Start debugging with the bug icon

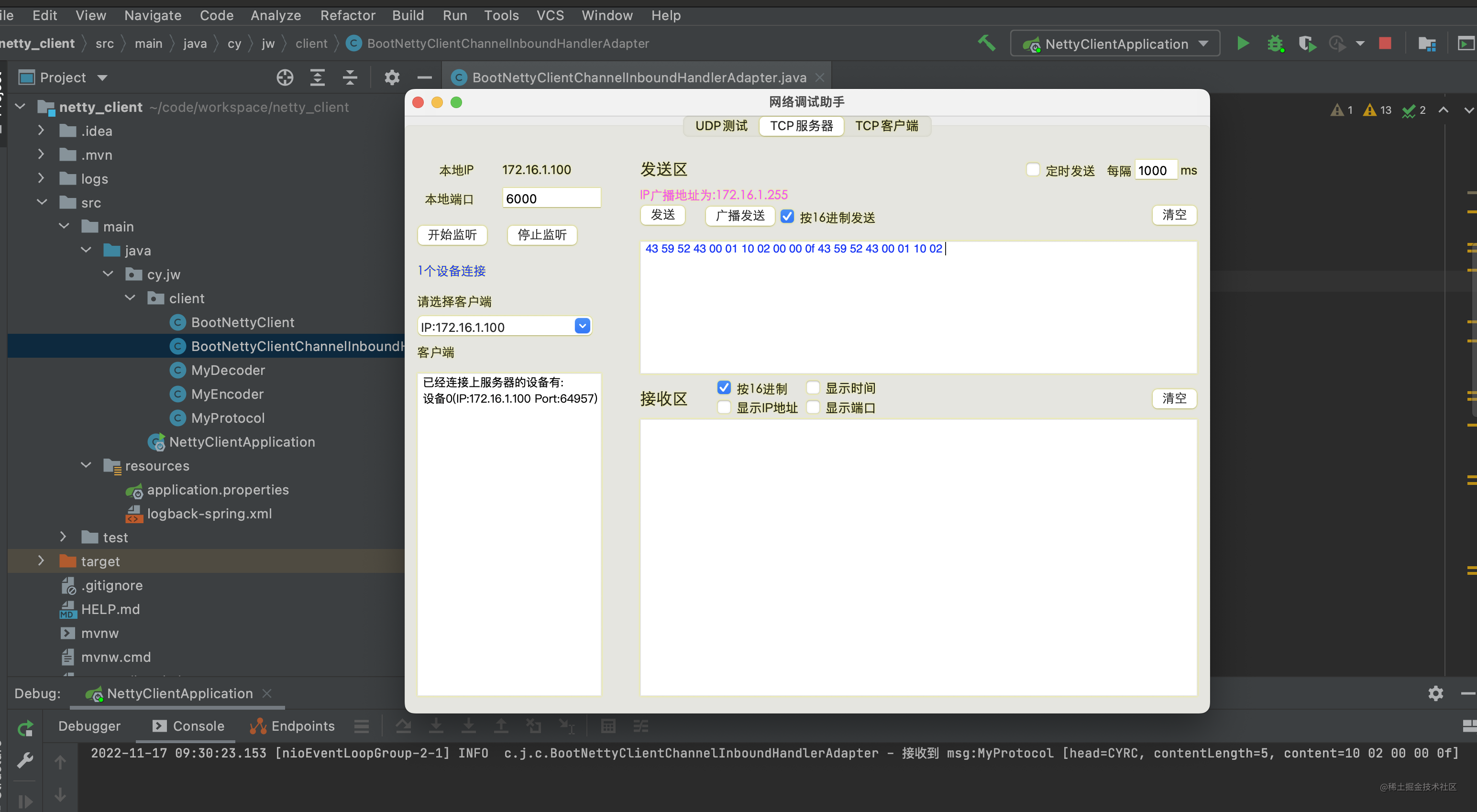point(1275,44)
